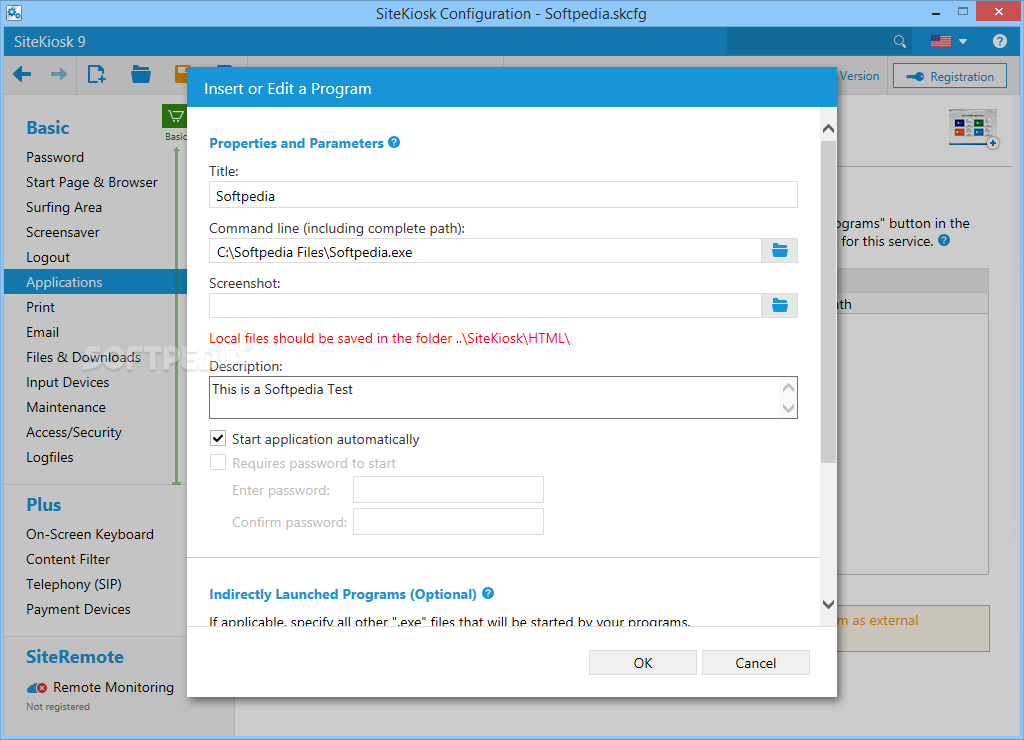Click the SiteKiosk Configuration title bar icon

point(14,12)
